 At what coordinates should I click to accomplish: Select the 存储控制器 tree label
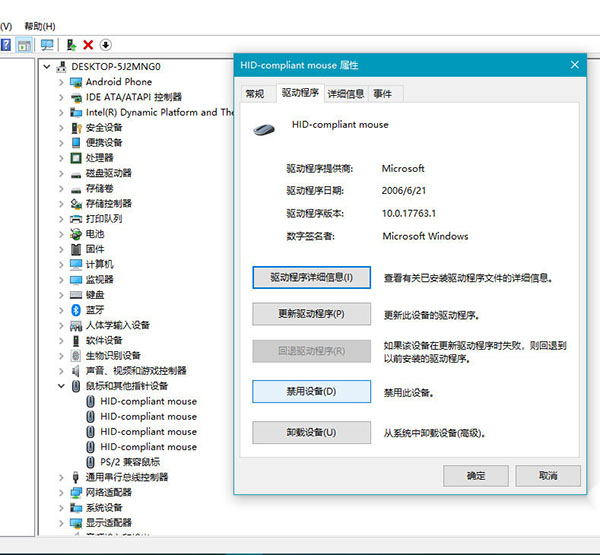tap(109, 204)
